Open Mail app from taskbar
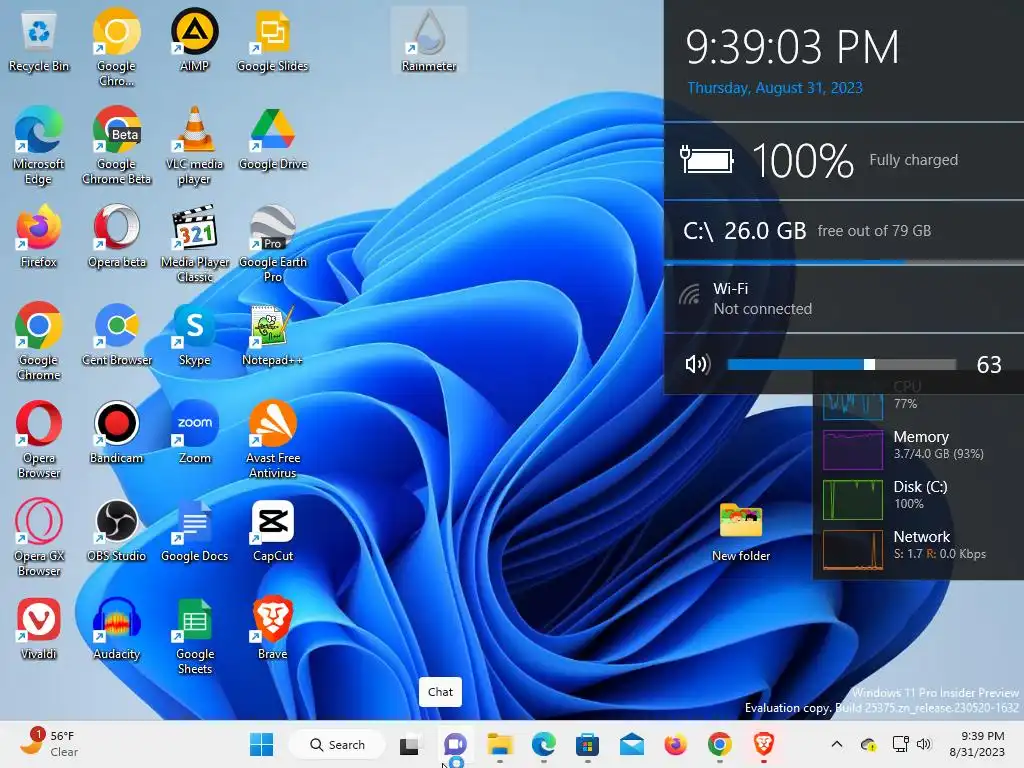The width and height of the screenshot is (1024, 768). [632, 744]
